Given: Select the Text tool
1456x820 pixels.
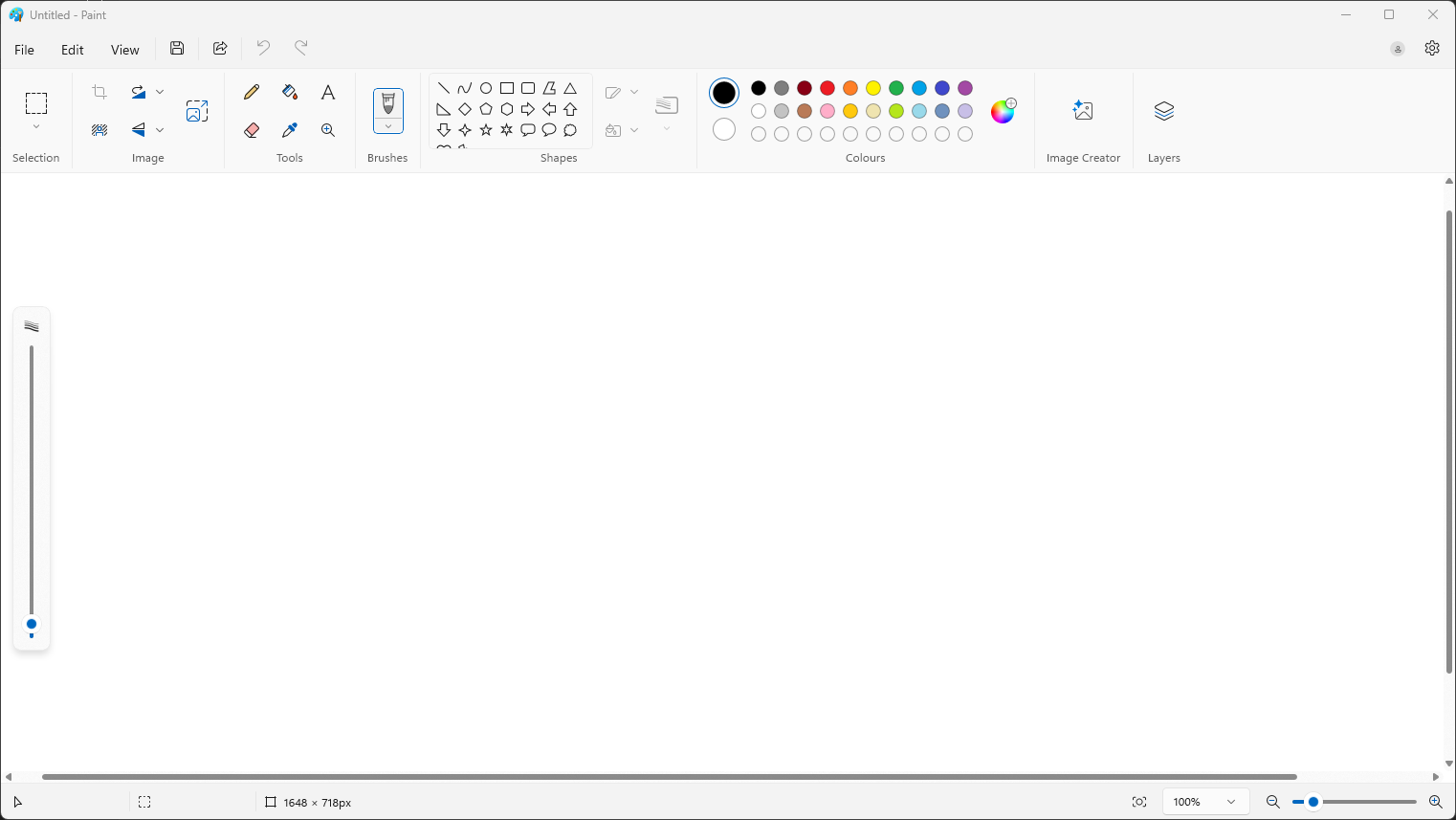Looking at the screenshot, I should click(x=328, y=92).
